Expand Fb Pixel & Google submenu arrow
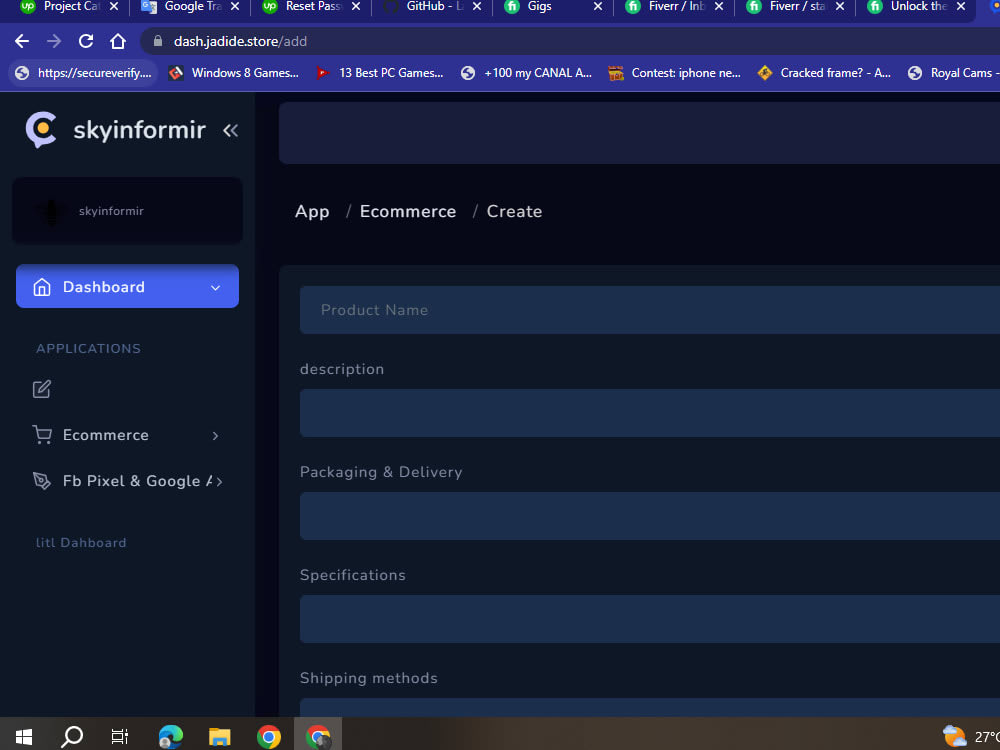 click(219, 482)
